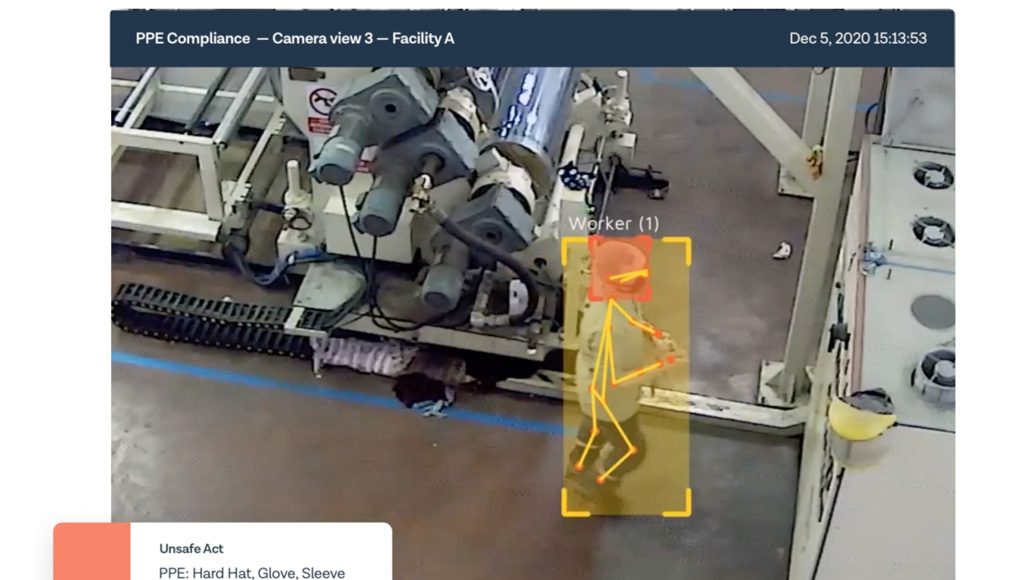1024x580 pixels.
Task: Click the red head detection marker
Action: [x=620, y=269]
